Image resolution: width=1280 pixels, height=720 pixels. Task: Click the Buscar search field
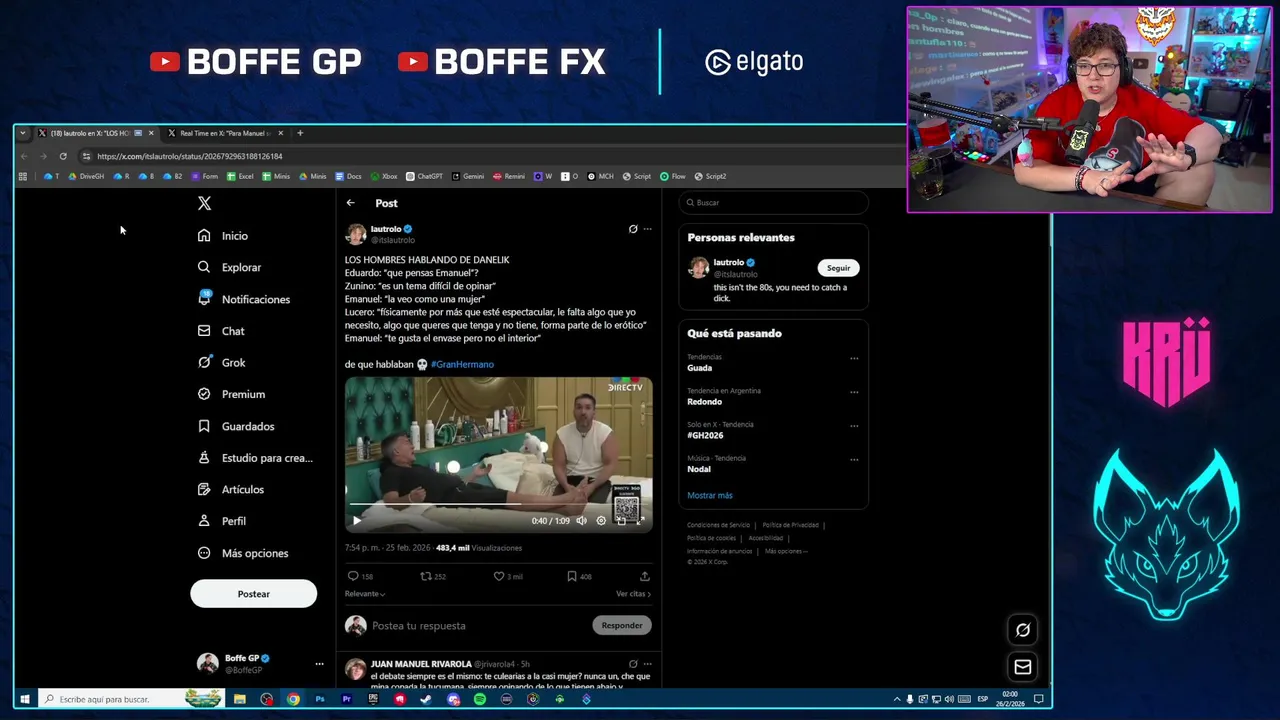[773, 202]
